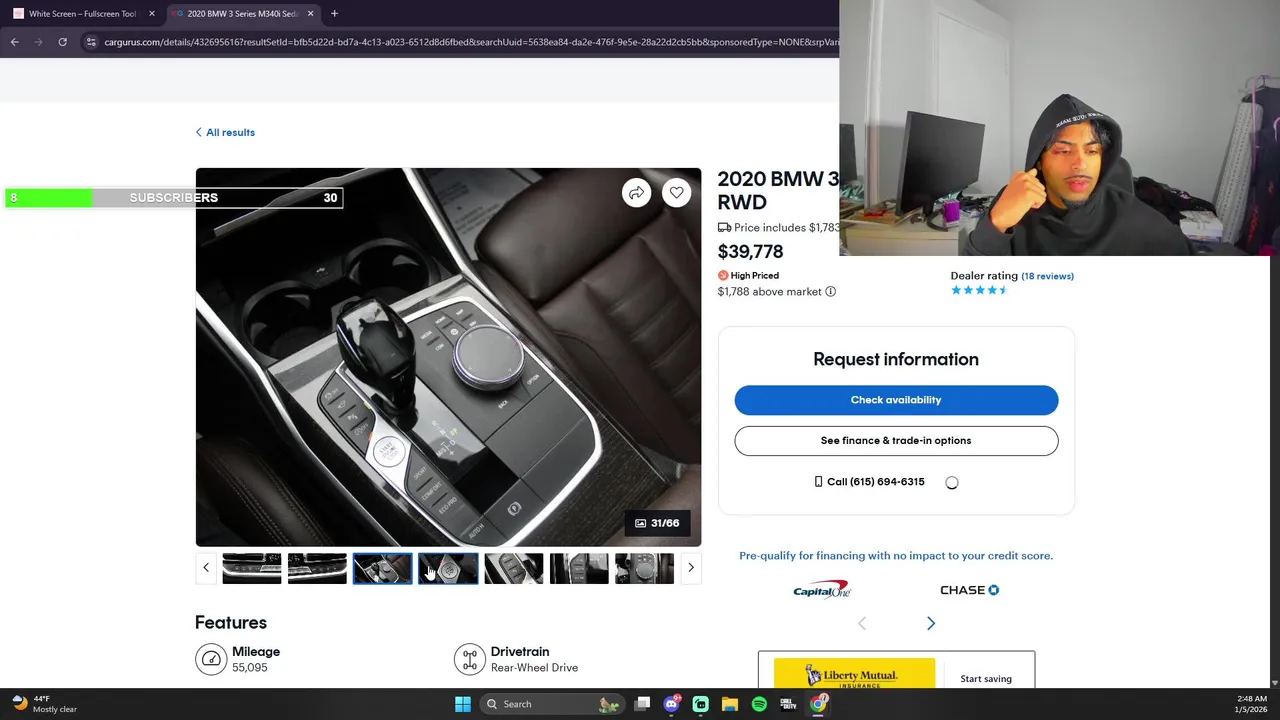This screenshot has width=1280, height=720.
Task: Share this BMW listing
Action: [x=636, y=193]
